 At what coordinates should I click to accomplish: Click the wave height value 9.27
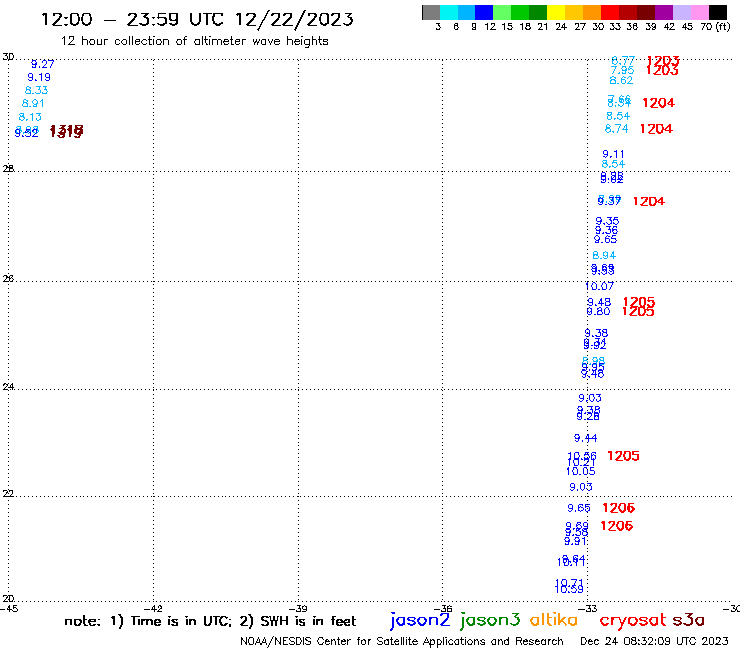click(42, 64)
